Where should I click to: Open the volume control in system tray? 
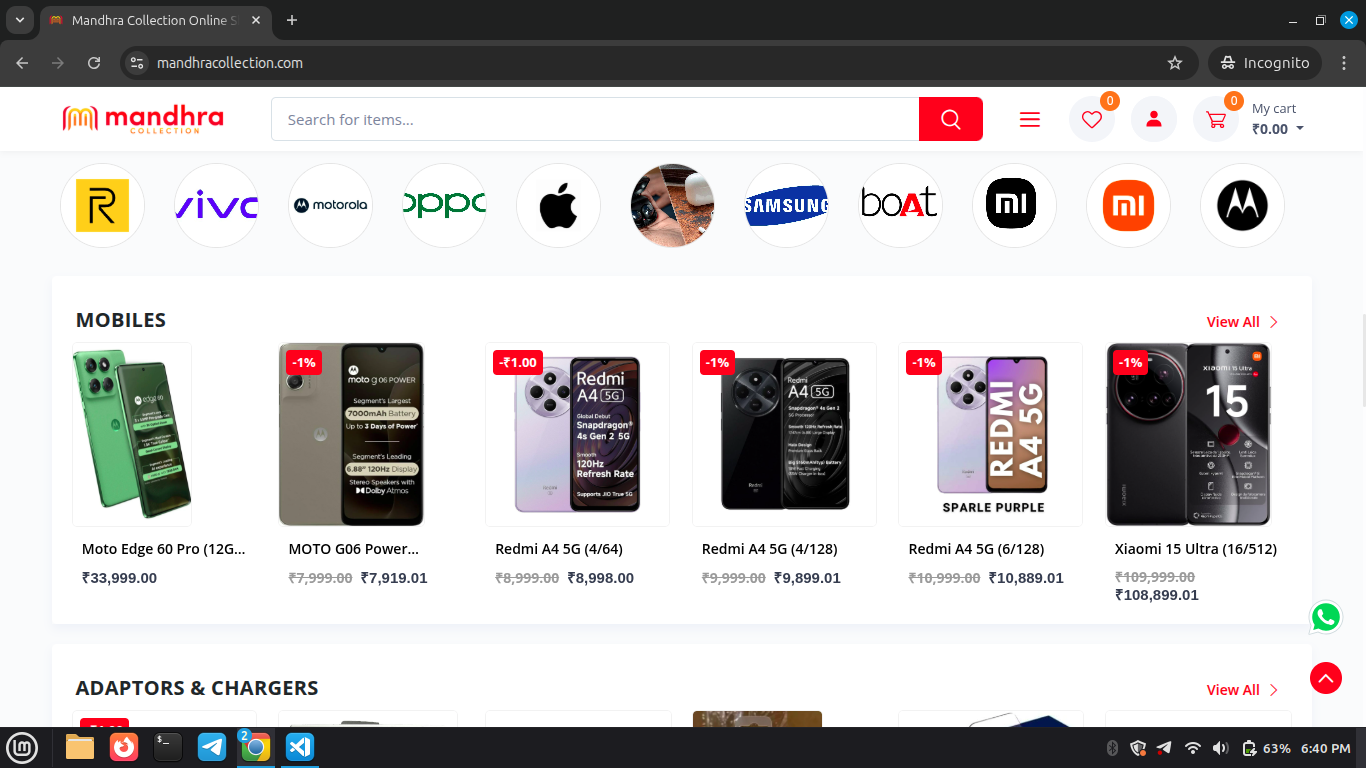coord(1220,748)
